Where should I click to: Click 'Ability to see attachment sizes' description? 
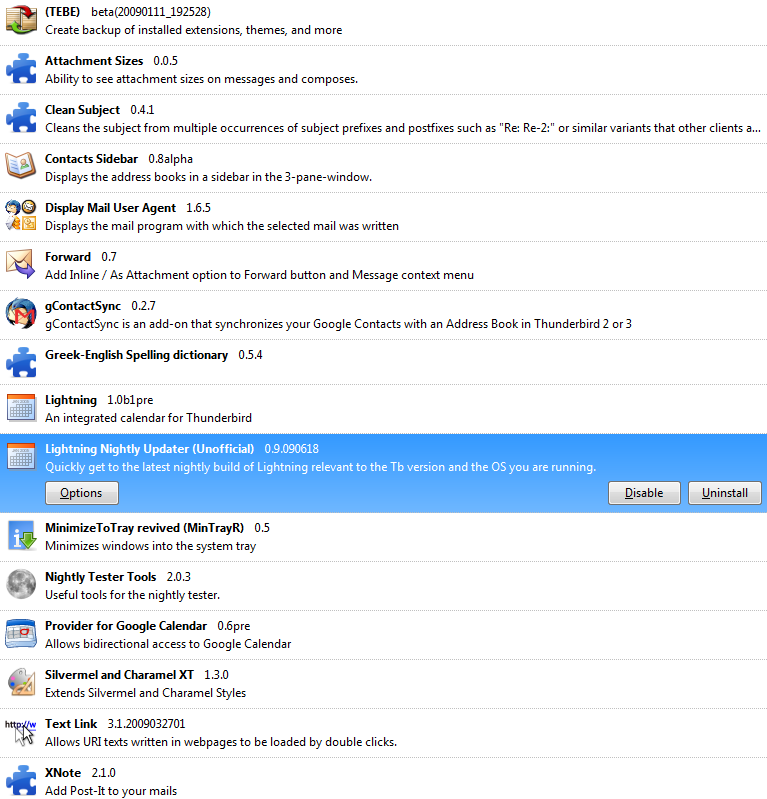(201, 79)
